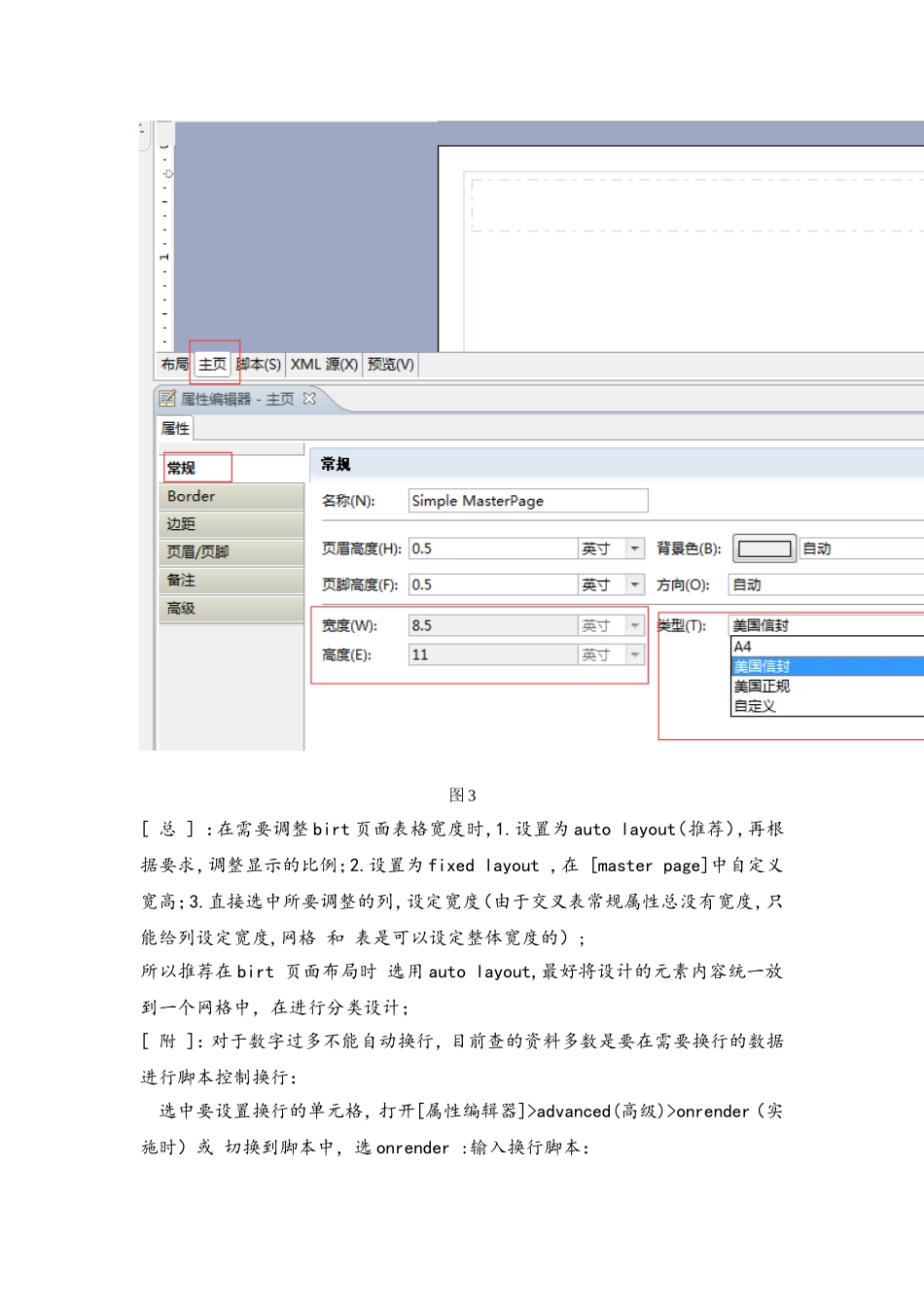Select the 常规 category
Viewport: 924px width, 1307px height.
tap(231, 468)
